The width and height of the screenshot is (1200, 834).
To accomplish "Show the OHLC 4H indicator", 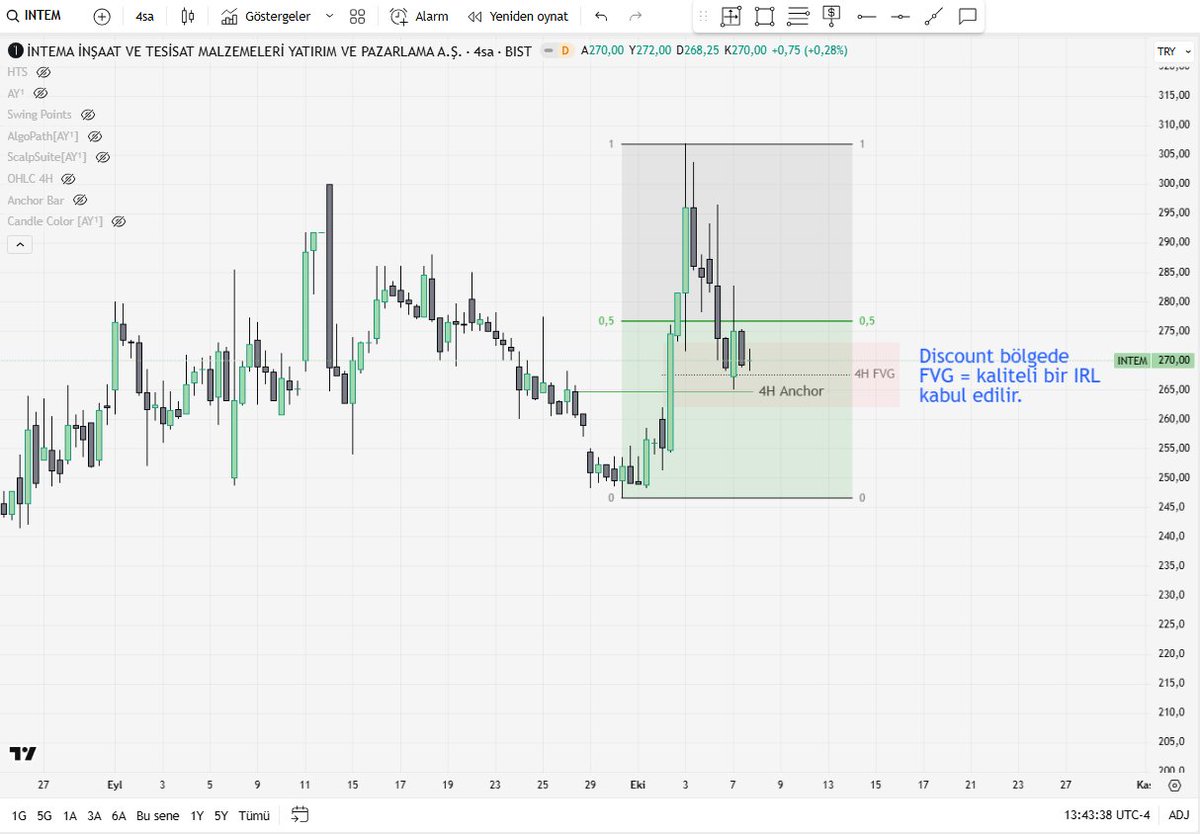I will pyautogui.click(x=68, y=179).
